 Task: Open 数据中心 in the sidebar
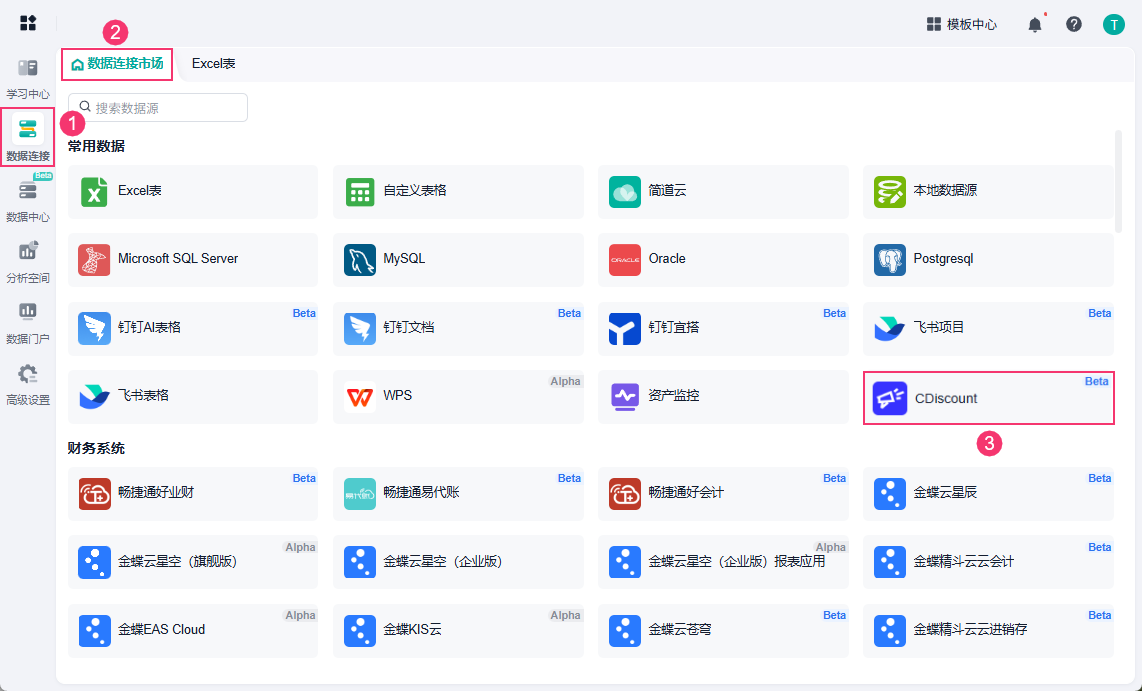click(x=28, y=201)
